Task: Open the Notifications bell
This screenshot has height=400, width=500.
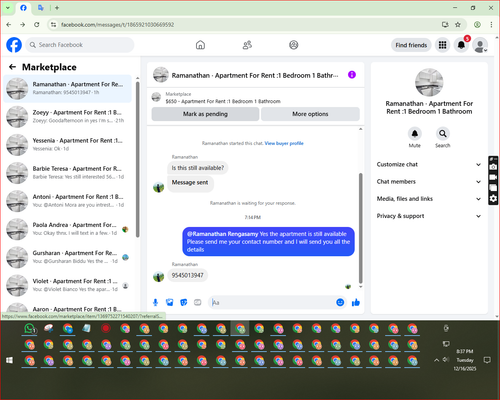Action: tap(461, 45)
